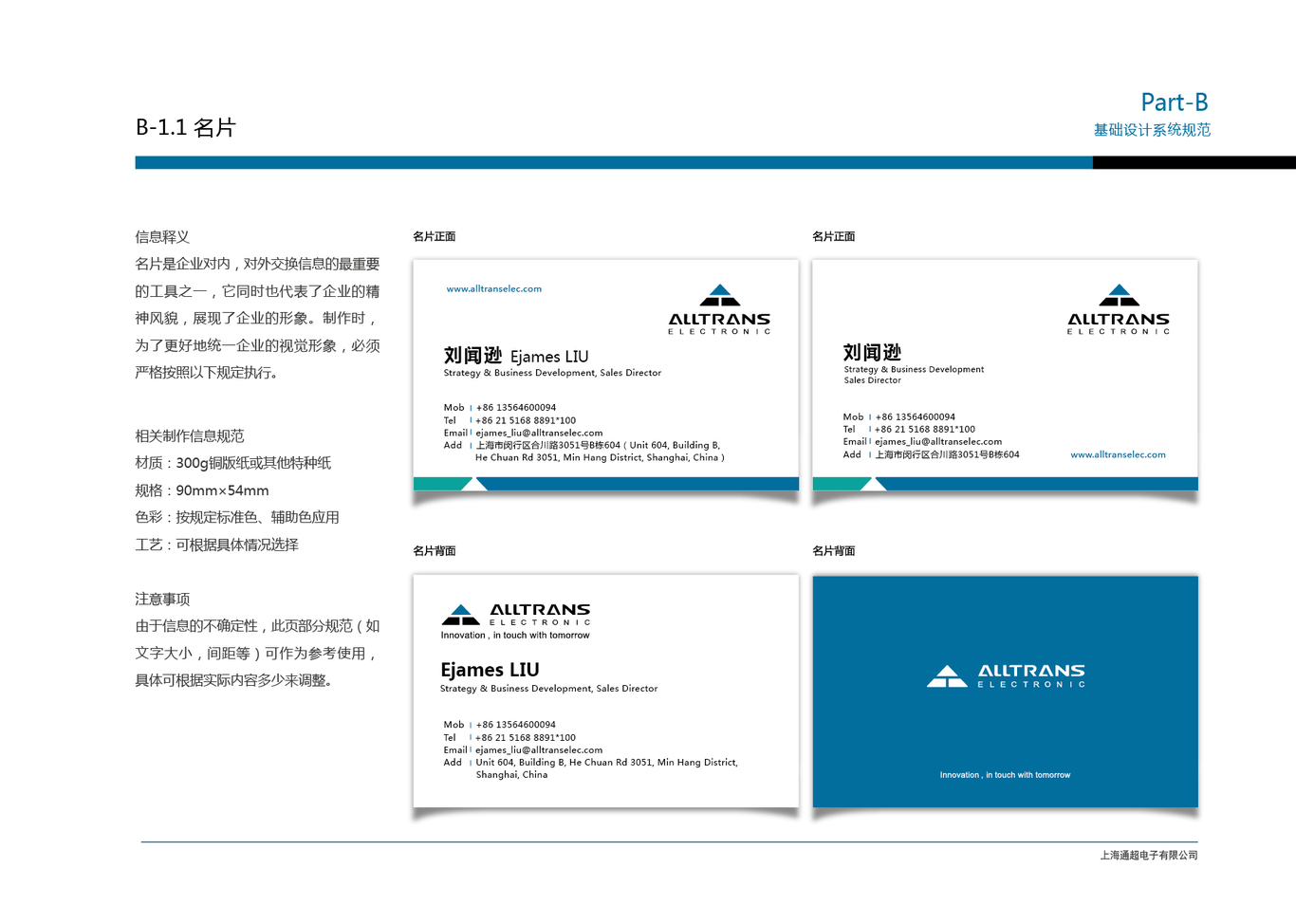1296x924 pixels.
Task: Click the paragraph line "具体可根据实际内容多少来调整。"
Action: [234, 680]
